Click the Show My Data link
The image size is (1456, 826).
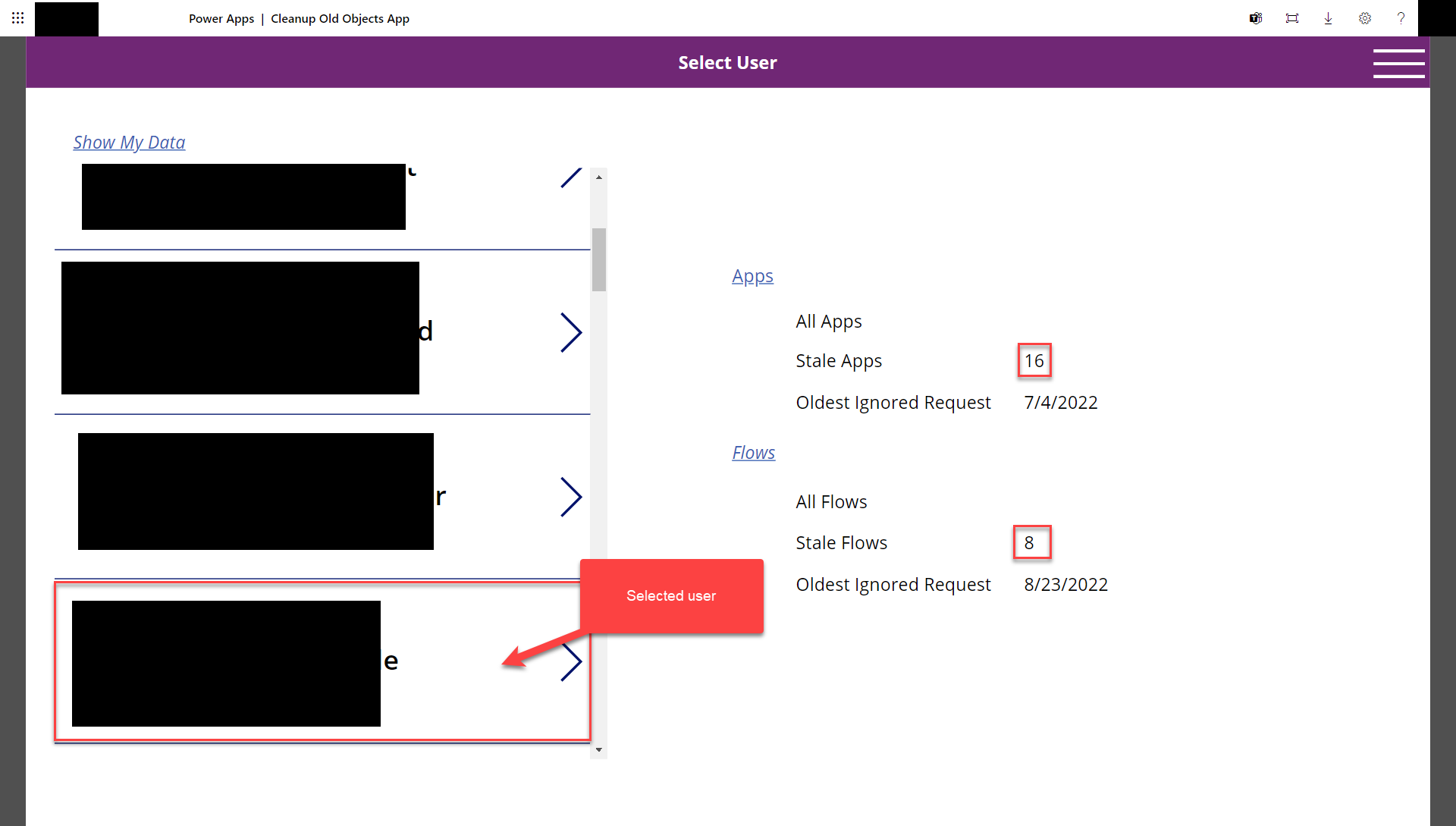(x=129, y=143)
